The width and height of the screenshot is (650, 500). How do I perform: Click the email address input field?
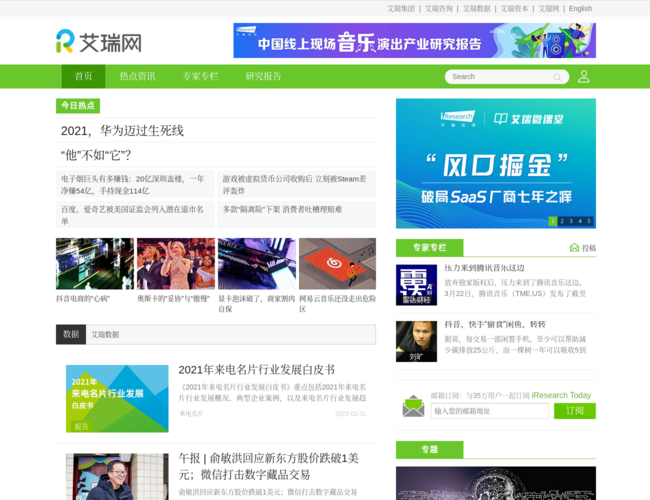tap(490, 411)
